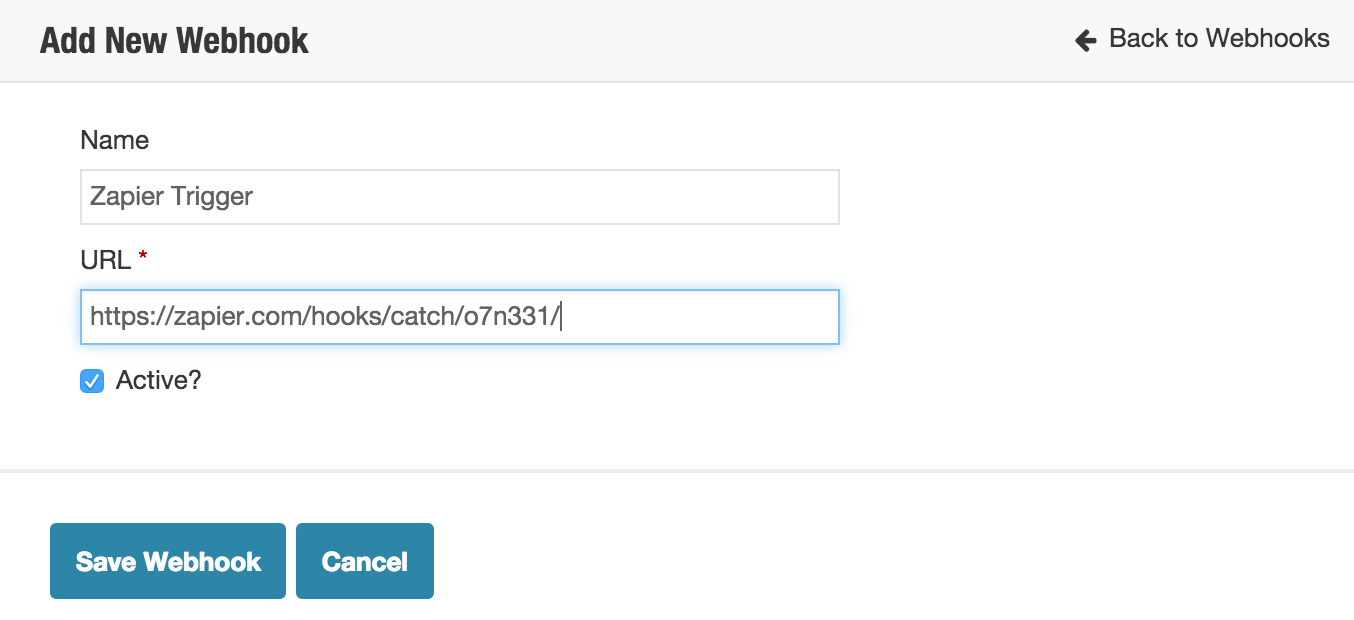The width and height of the screenshot is (1354, 620).
Task: Select the Name field label
Action: click(115, 141)
